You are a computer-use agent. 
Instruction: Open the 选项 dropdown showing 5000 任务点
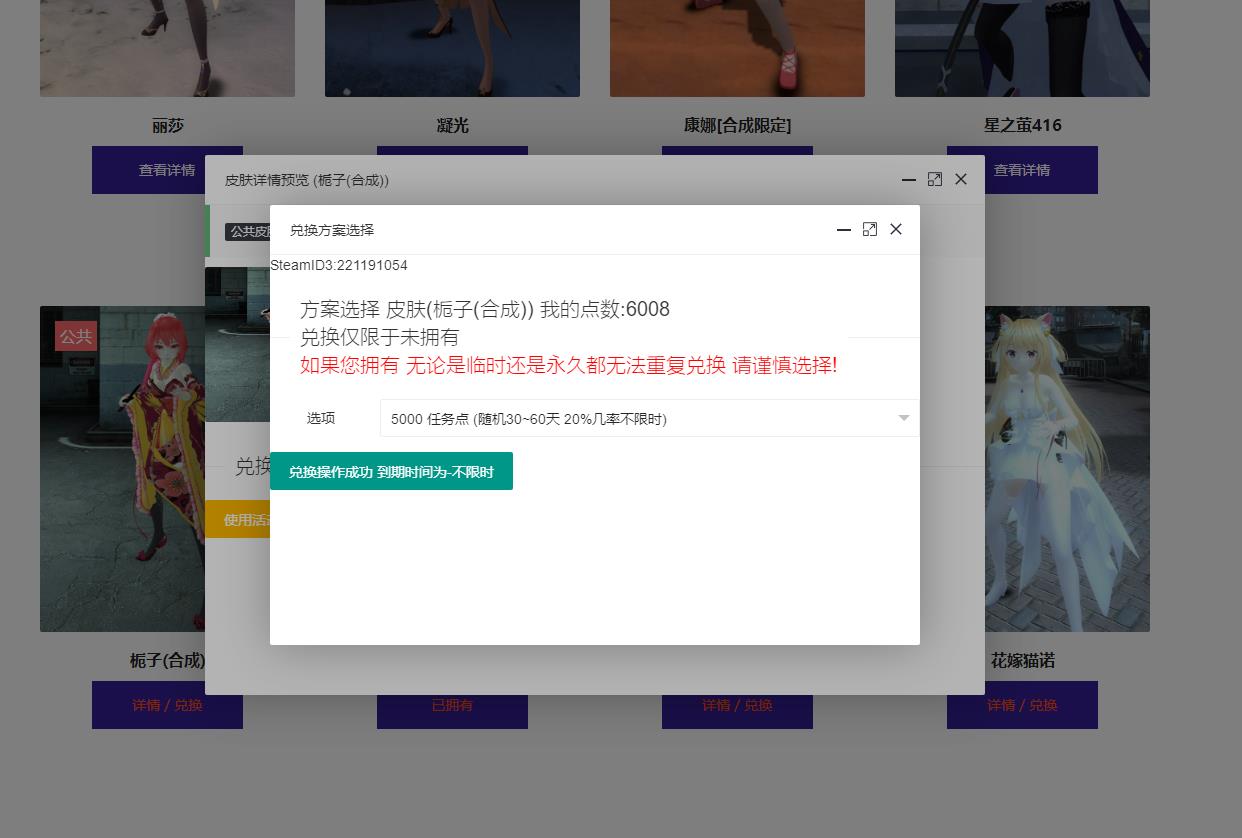click(x=640, y=419)
